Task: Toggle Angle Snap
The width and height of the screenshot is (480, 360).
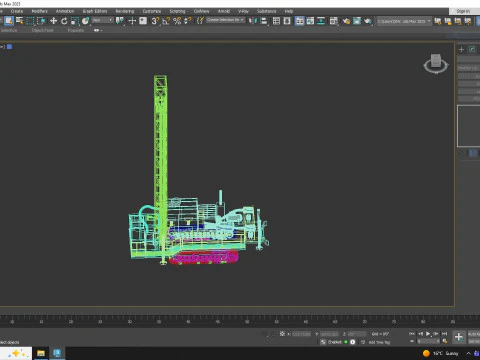Action: 166,21
